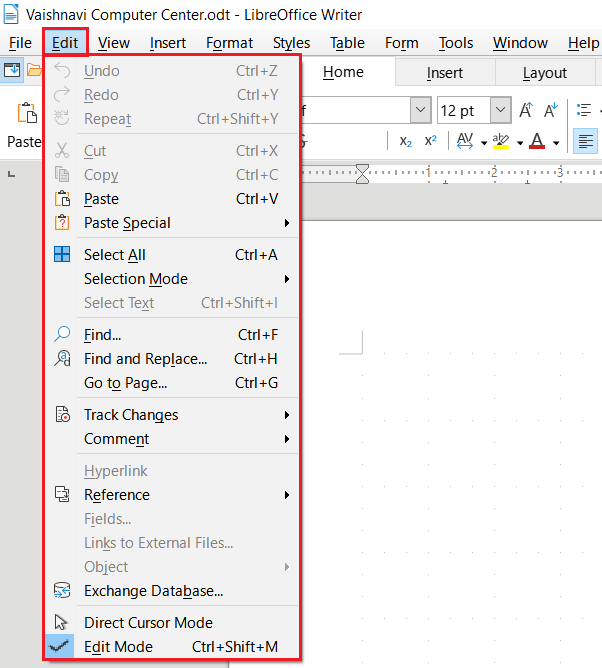Click the ruler at the 2 mark

(494, 173)
